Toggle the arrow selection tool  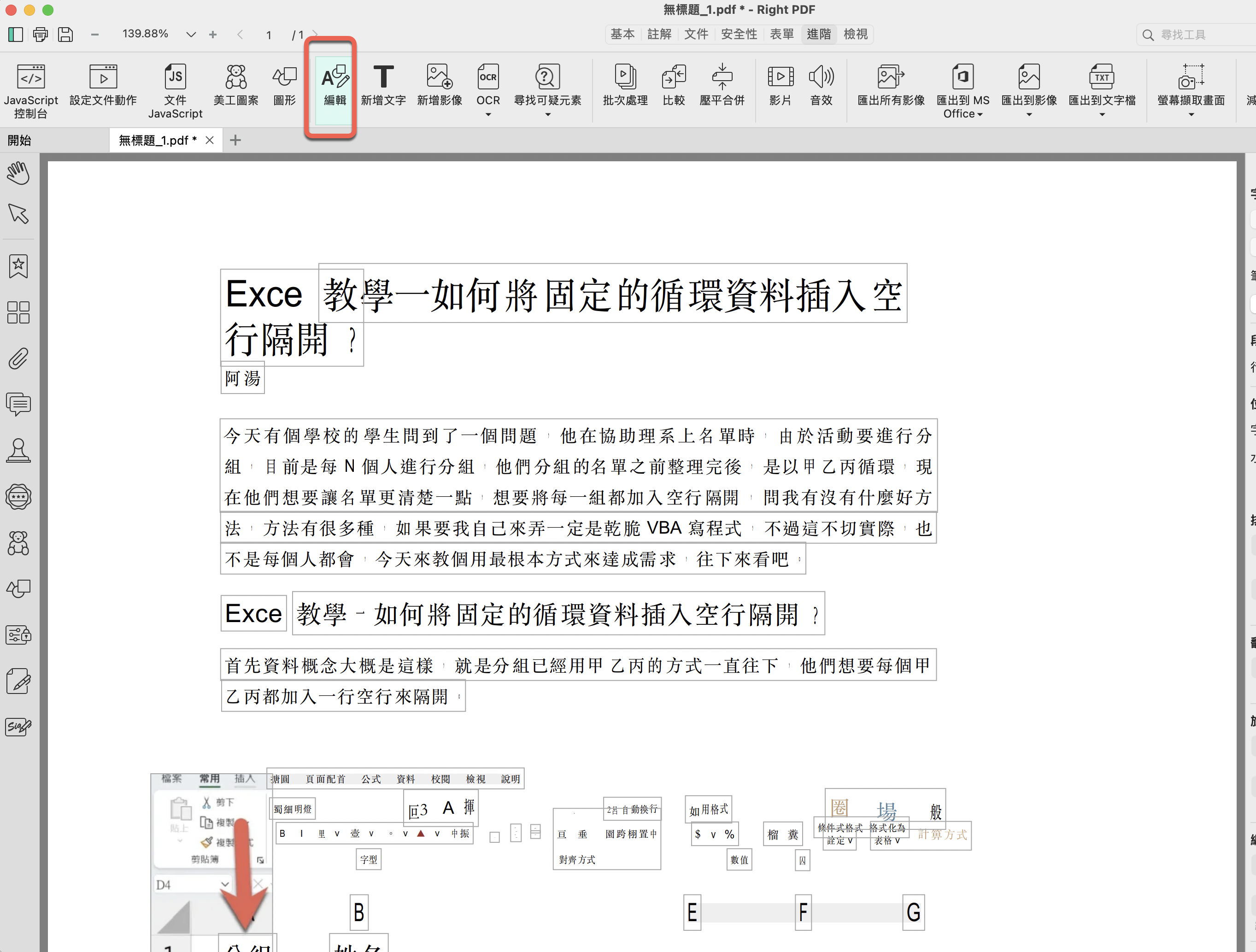point(18,214)
